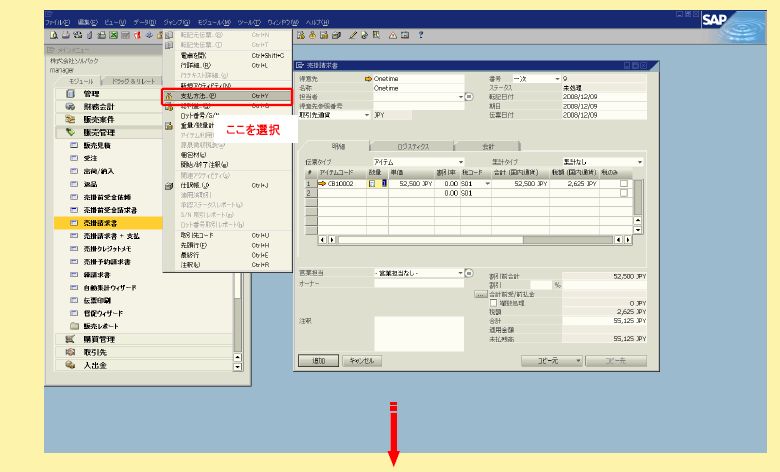Open the 番号 一次 series dropdown
This screenshot has width=780, height=472.
point(557,79)
